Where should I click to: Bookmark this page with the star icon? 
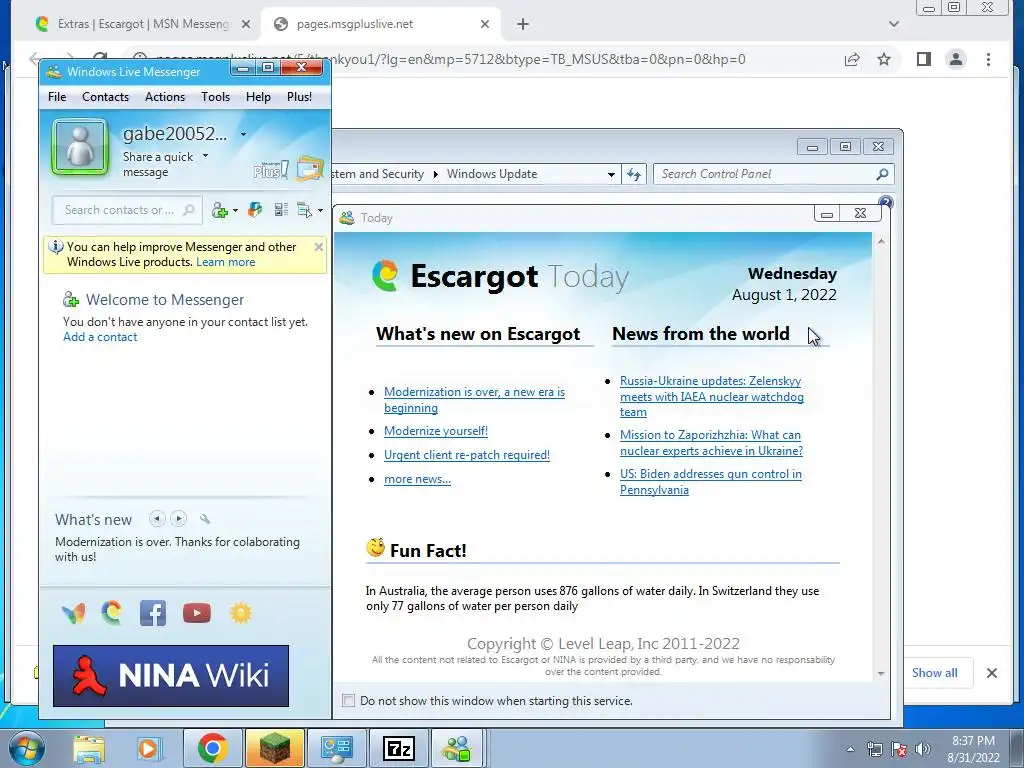click(x=884, y=59)
